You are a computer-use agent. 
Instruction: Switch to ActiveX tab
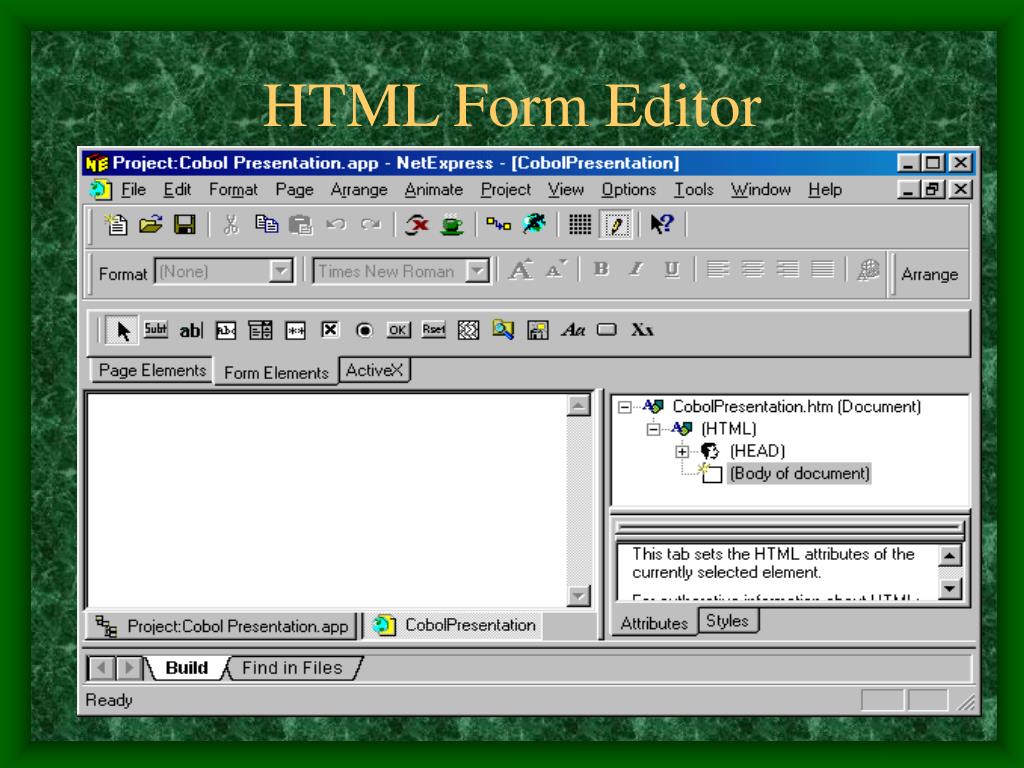374,370
